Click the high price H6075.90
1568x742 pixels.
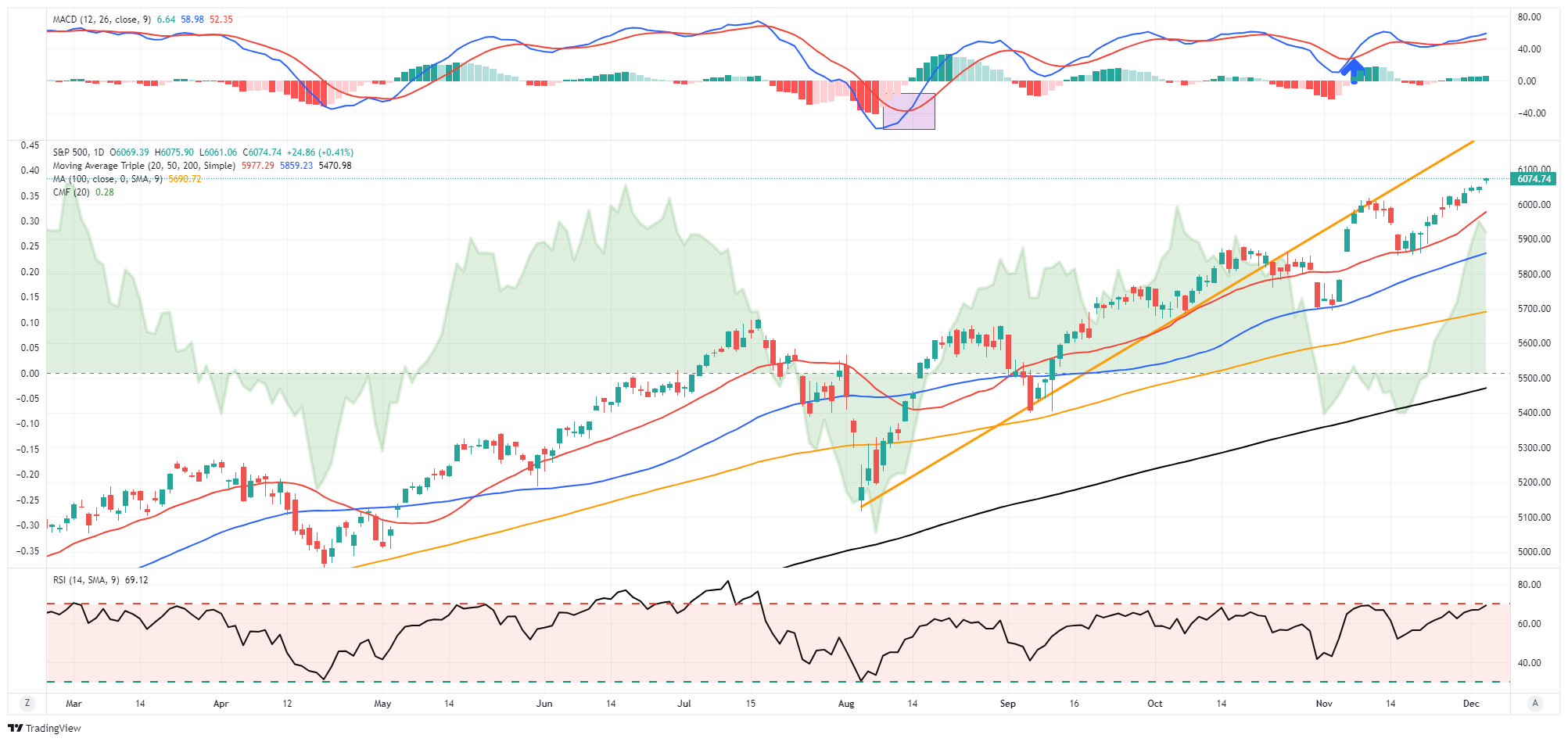(x=174, y=152)
